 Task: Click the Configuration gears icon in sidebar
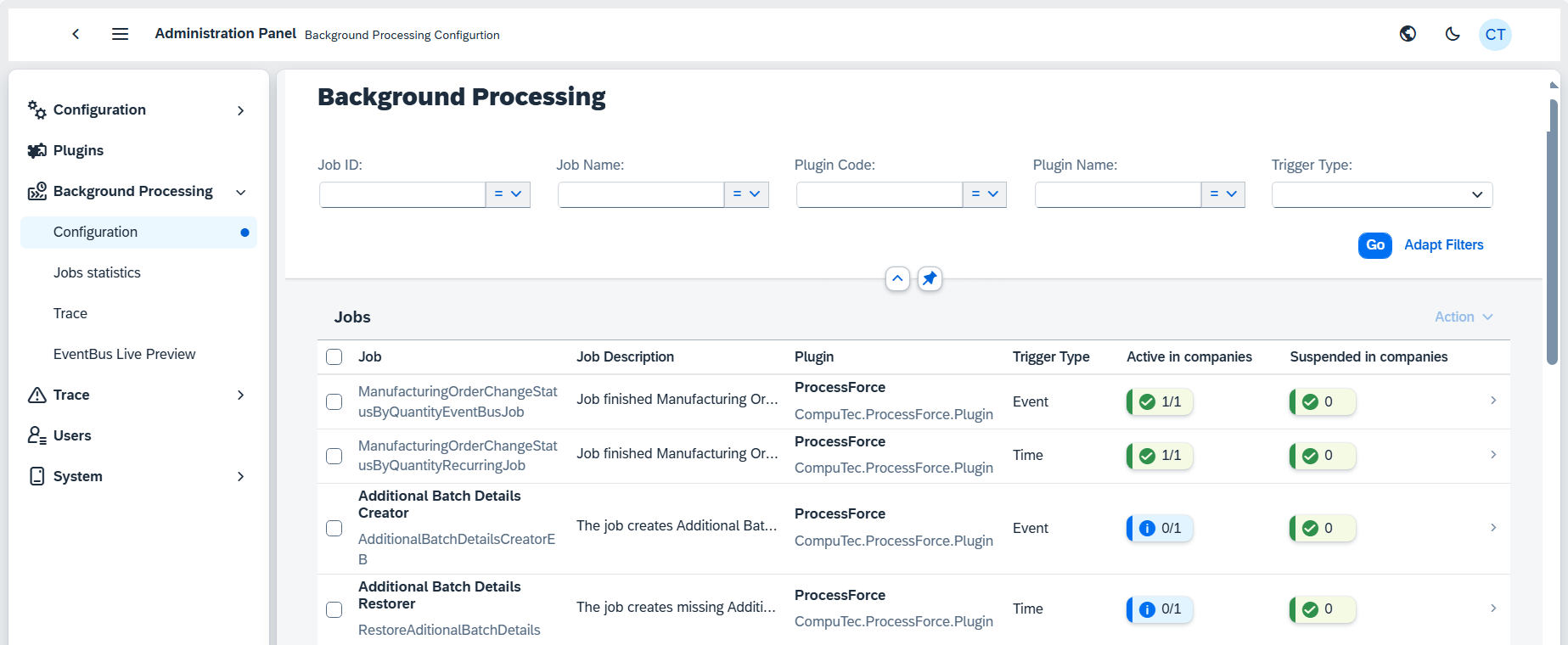(x=37, y=109)
